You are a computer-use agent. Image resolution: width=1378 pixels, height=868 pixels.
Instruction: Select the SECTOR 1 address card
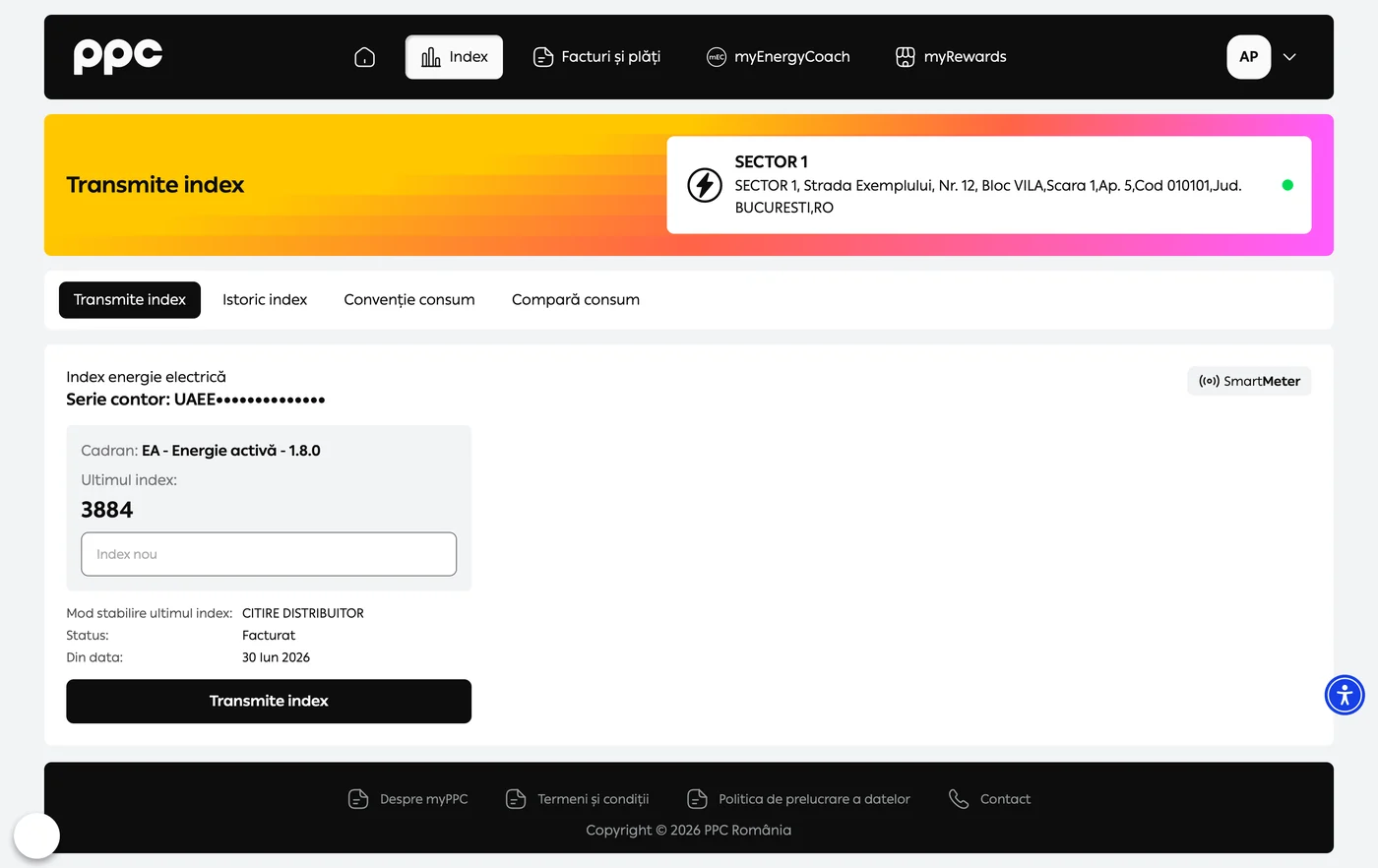point(989,185)
